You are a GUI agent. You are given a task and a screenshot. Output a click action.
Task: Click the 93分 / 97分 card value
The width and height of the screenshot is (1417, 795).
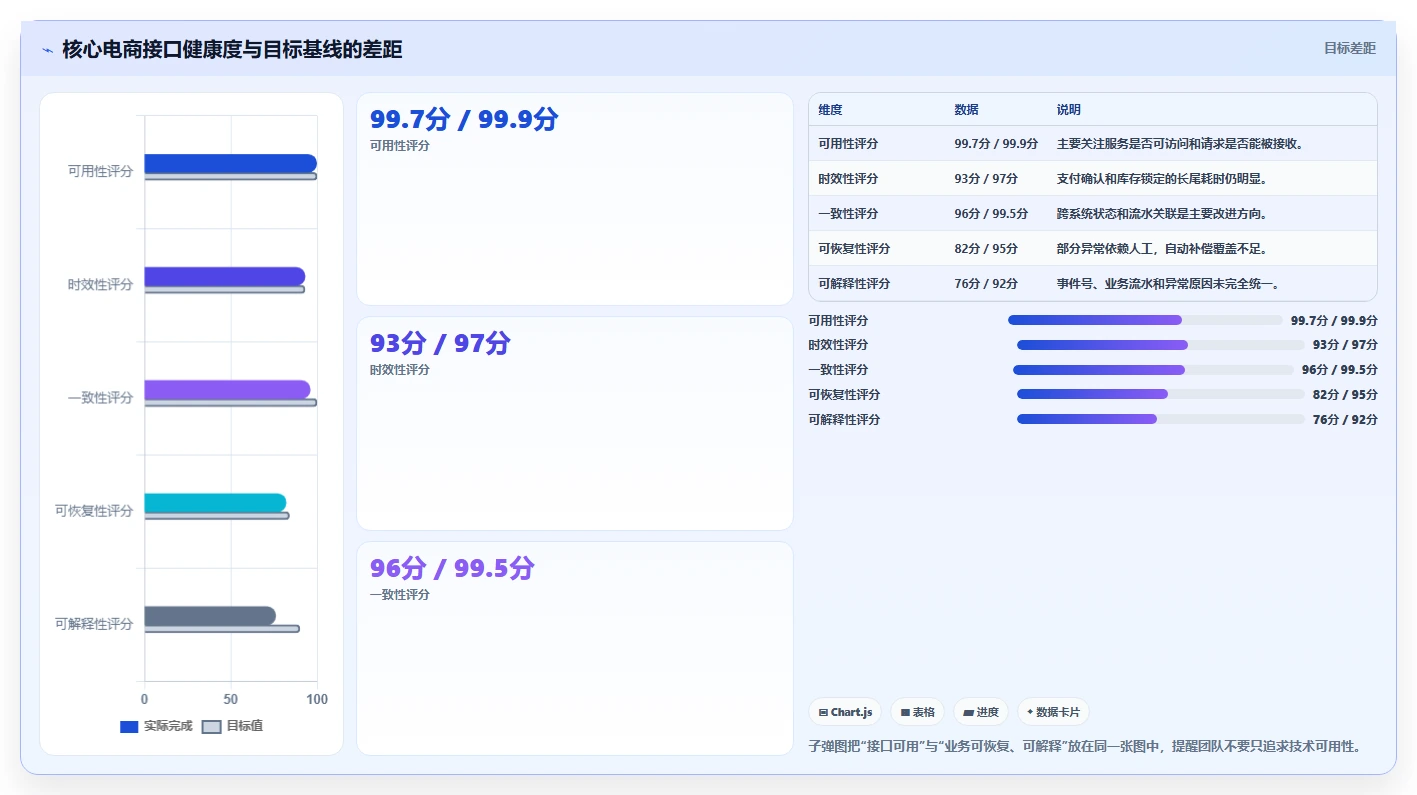pos(440,343)
